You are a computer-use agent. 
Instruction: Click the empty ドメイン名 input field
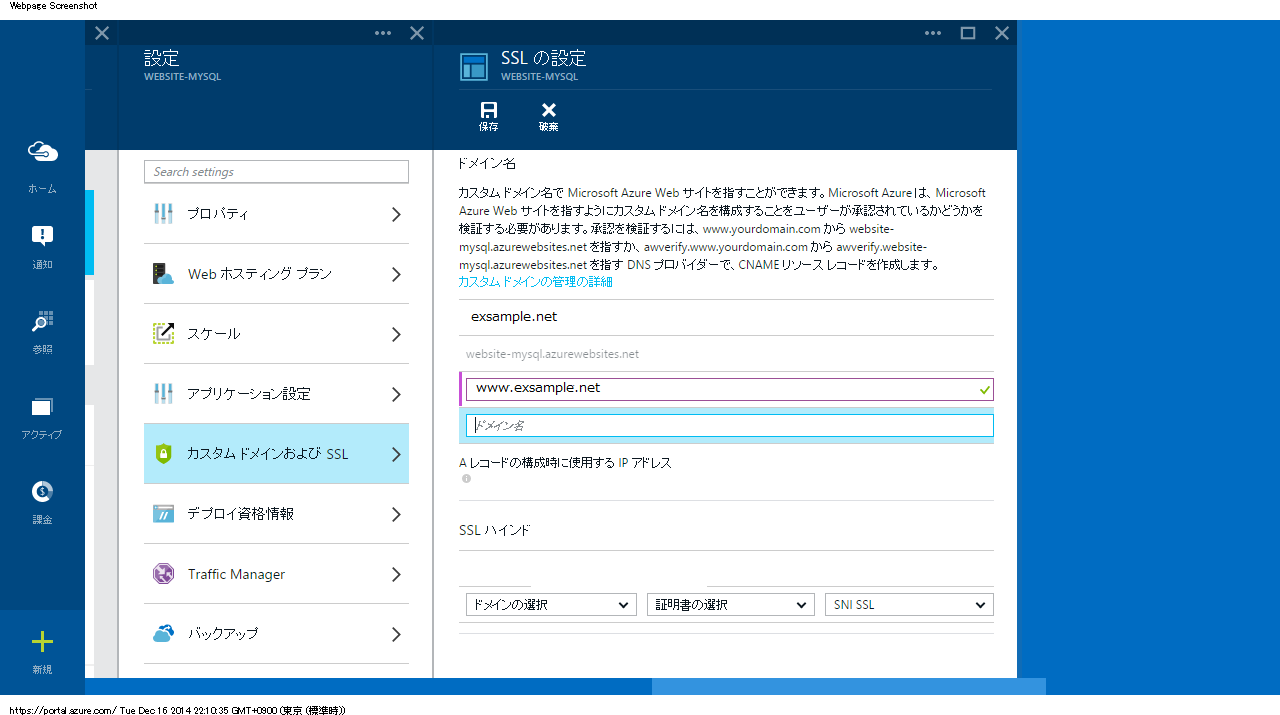(729, 426)
